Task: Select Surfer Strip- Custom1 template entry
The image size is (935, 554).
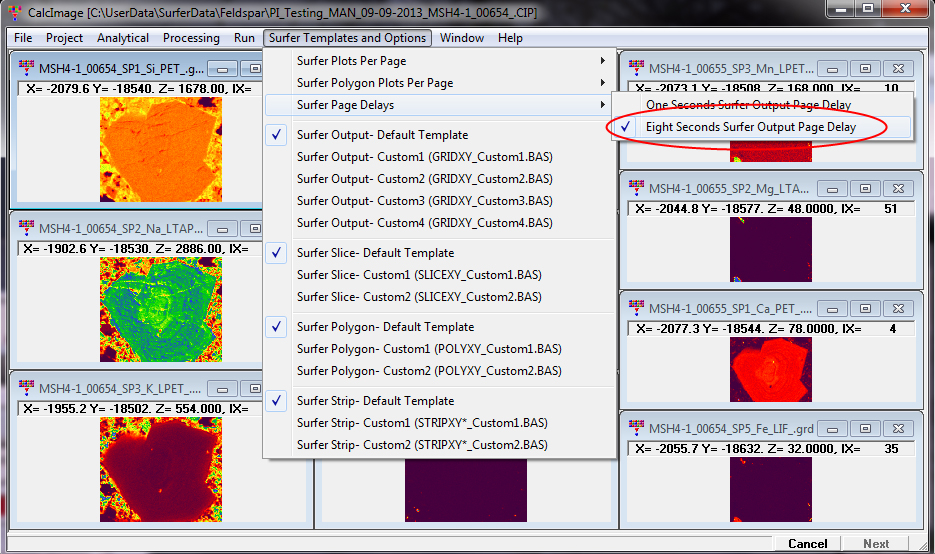Action: [422, 423]
